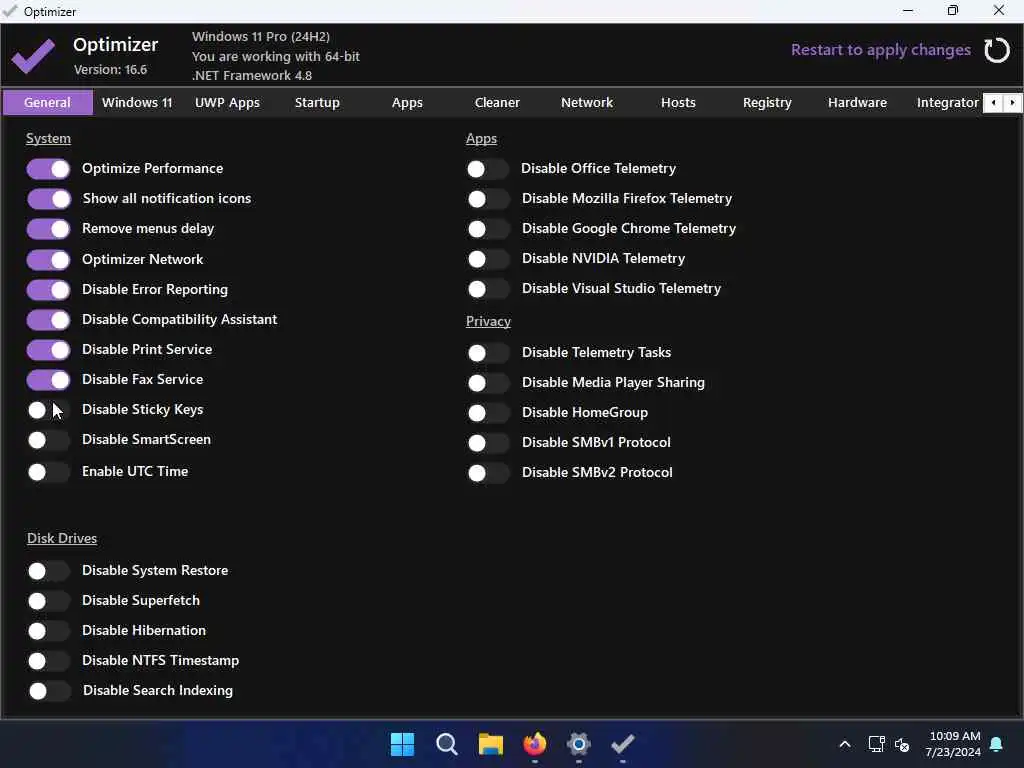Image resolution: width=1024 pixels, height=768 pixels.
Task: Open the Network tab
Action: (587, 103)
